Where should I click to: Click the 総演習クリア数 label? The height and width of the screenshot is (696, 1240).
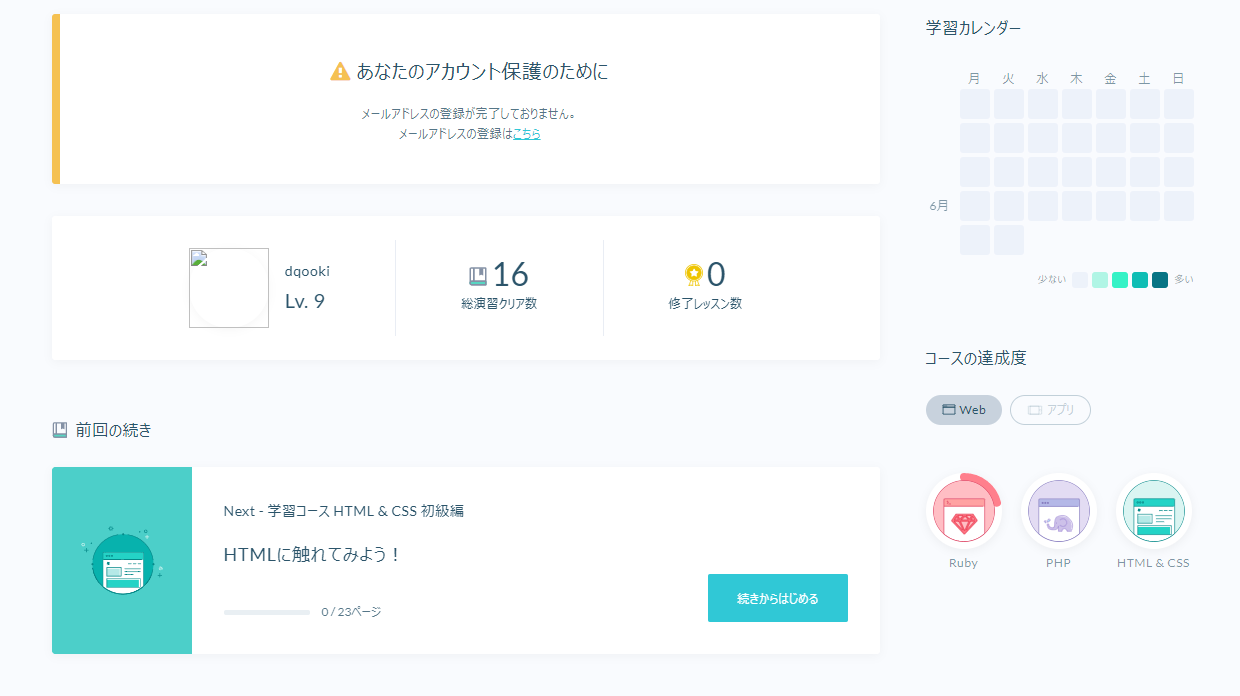click(499, 303)
